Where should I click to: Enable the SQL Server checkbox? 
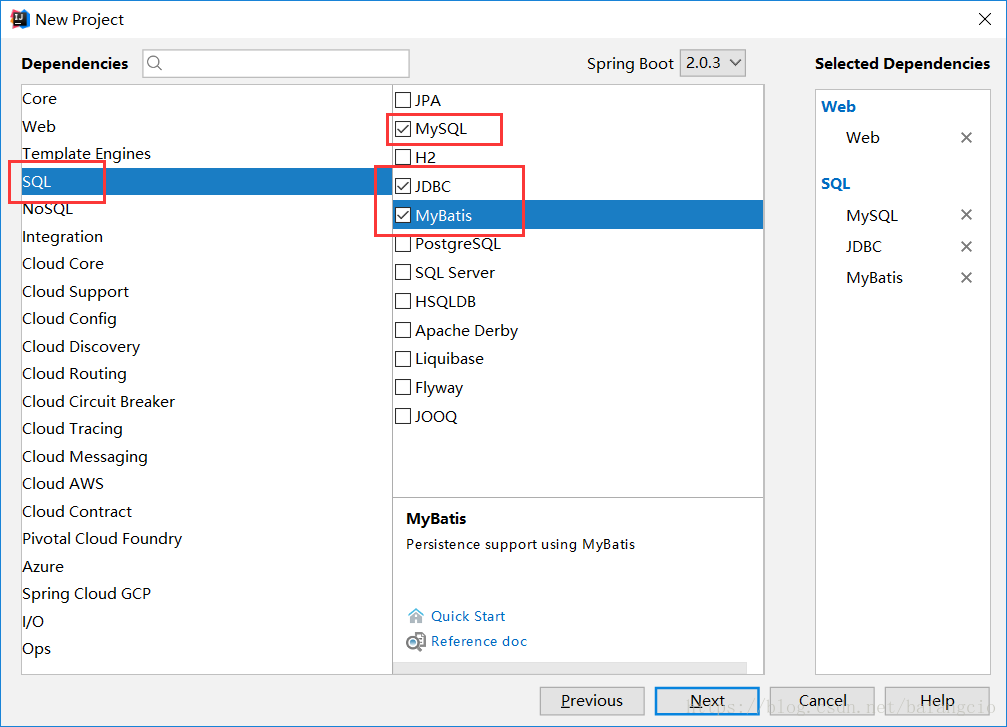pyautogui.click(x=403, y=272)
